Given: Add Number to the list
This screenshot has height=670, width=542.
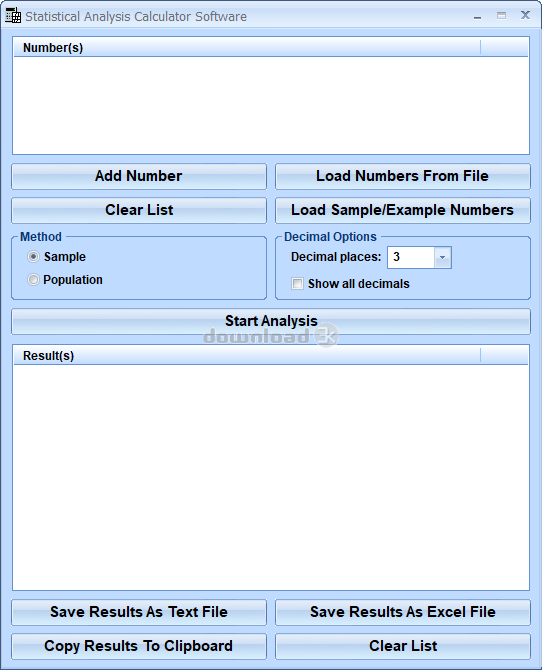Looking at the screenshot, I should [139, 176].
